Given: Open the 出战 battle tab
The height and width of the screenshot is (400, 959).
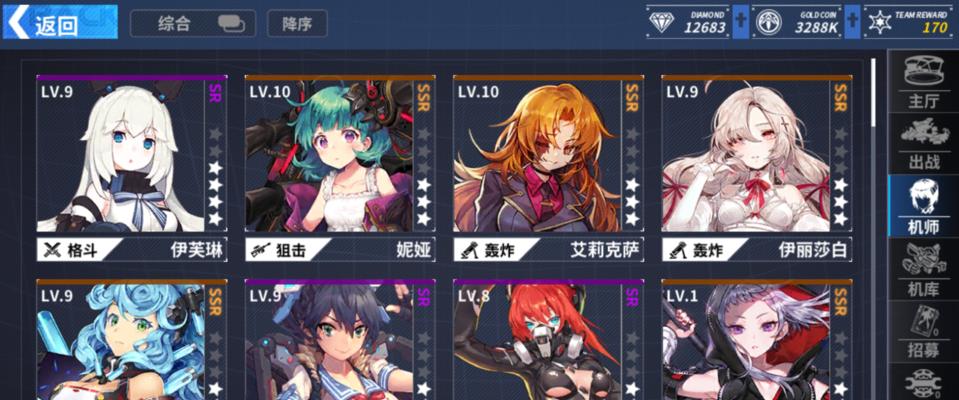Looking at the screenshot, I should pos(924,144).
